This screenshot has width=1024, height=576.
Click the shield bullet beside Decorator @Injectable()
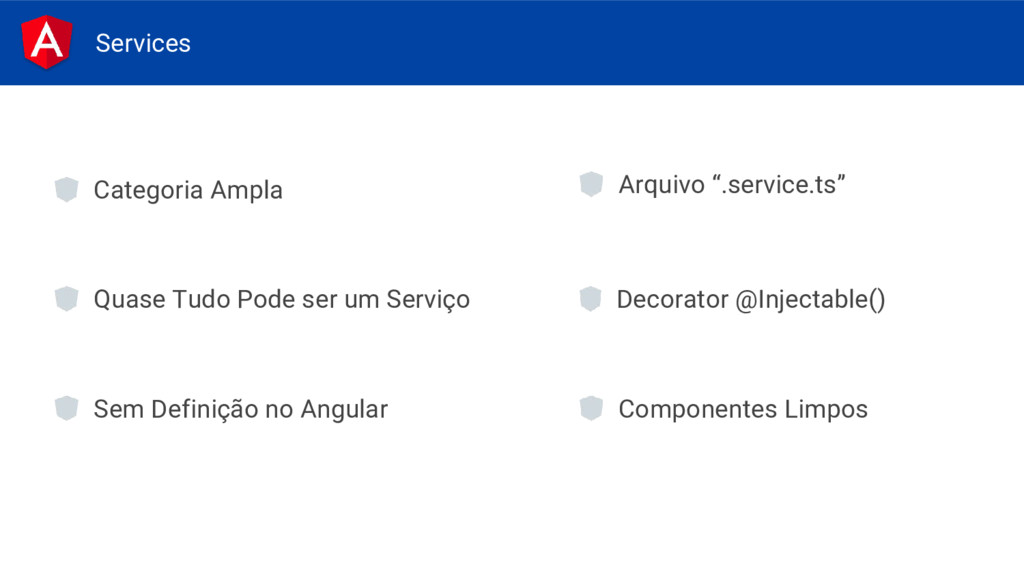coord(590,298)
